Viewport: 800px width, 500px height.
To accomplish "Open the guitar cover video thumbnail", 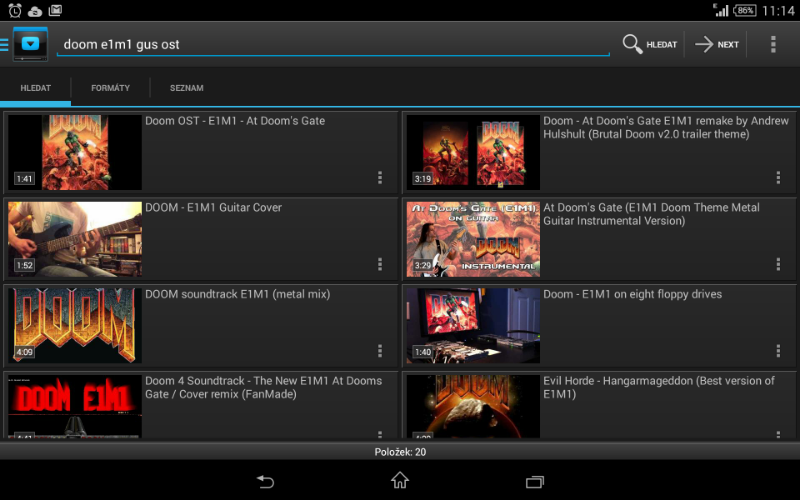I will 75,239.
